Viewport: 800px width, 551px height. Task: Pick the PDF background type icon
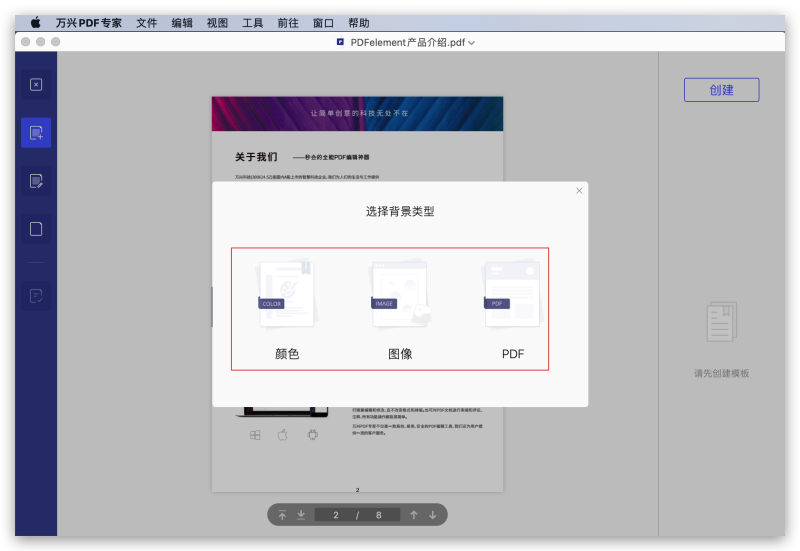coord(512,295)
